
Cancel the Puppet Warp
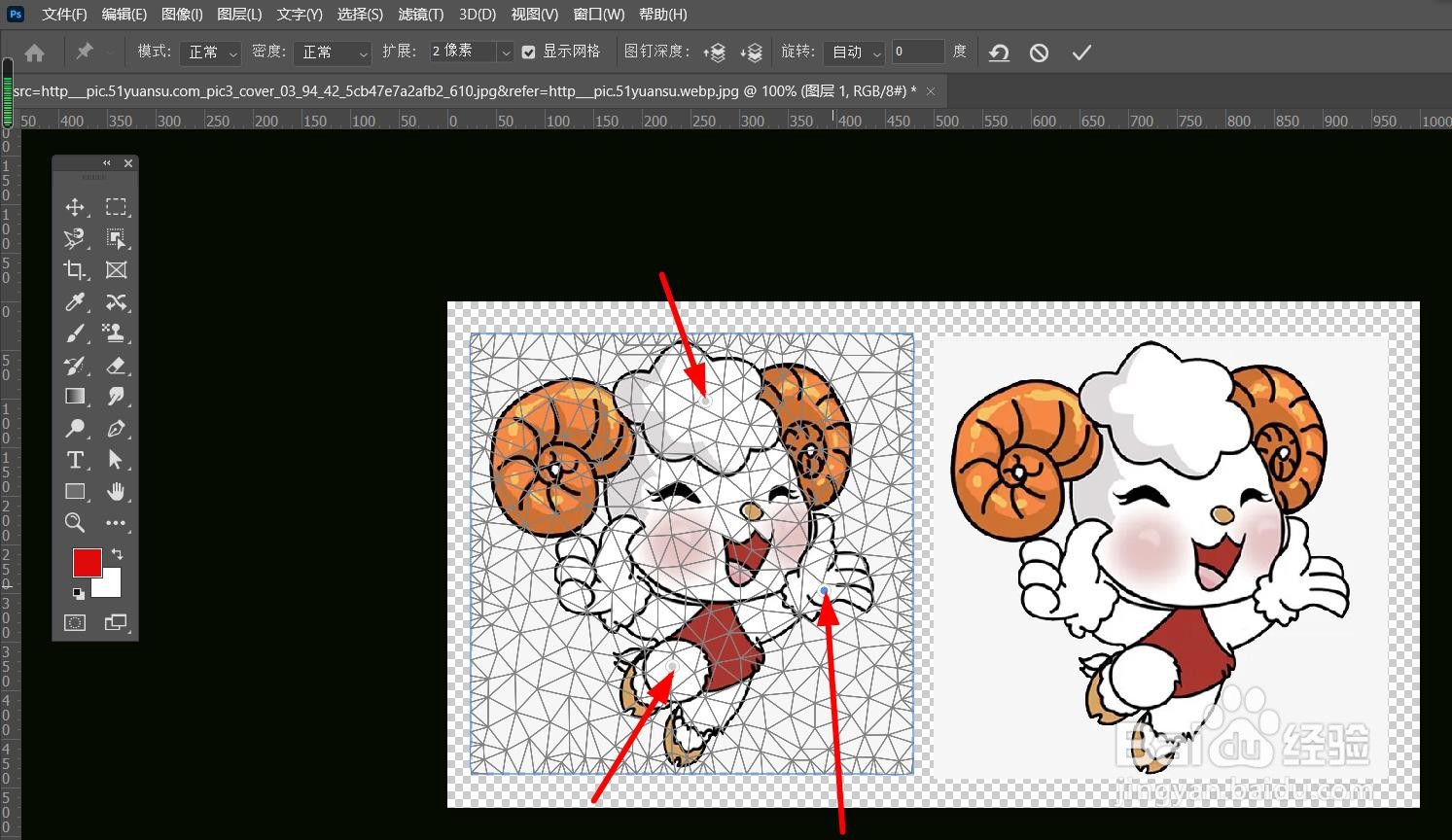pyautogui.click(x=1039, y=52)
